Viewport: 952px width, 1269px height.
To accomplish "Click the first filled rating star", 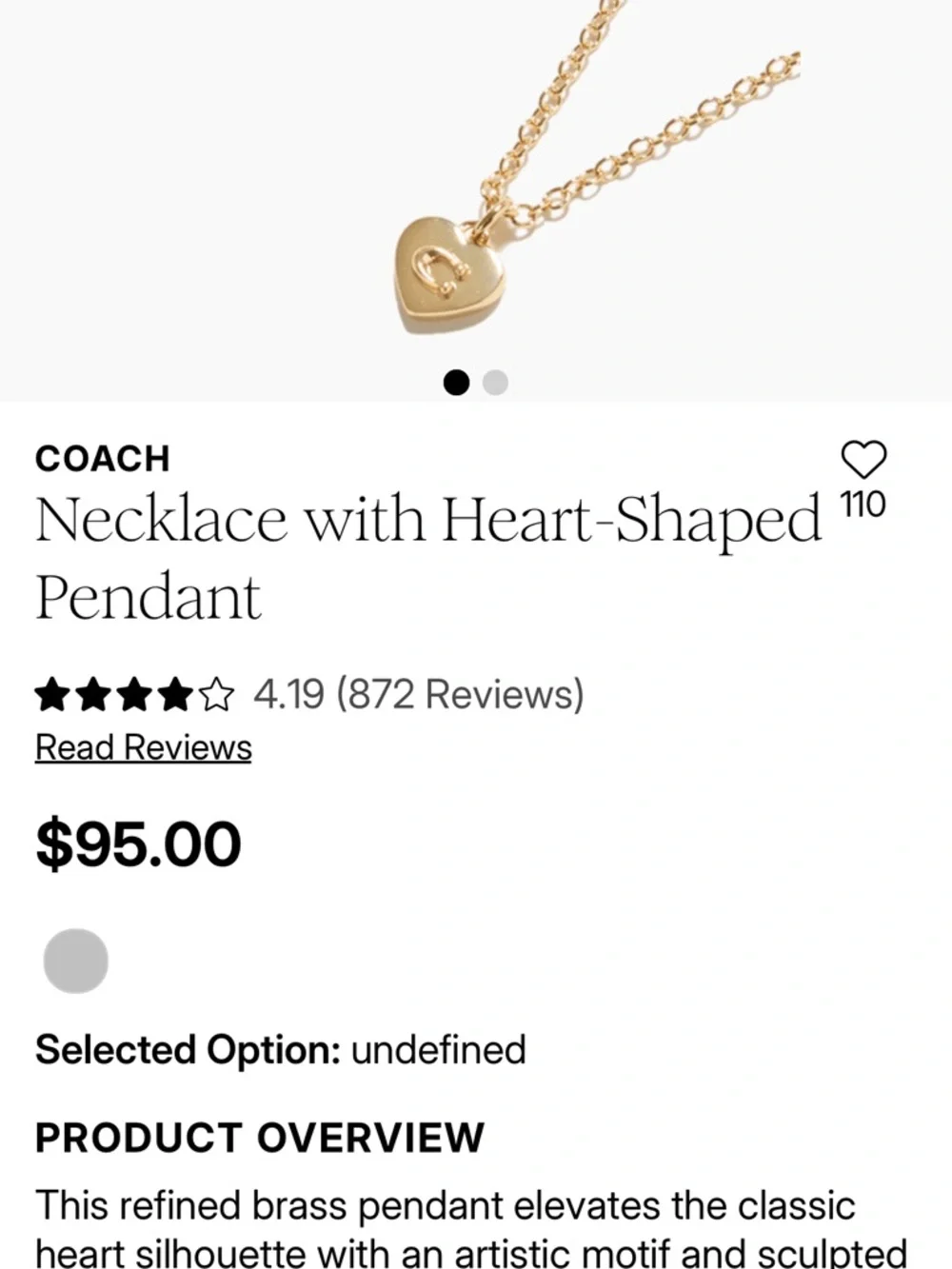I will tap(50, 695).
